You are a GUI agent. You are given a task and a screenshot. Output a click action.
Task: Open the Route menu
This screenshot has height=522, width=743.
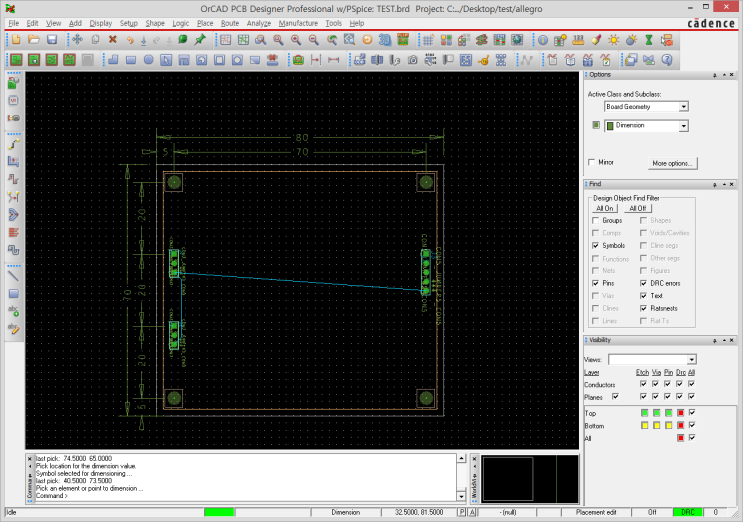tap(230, 22)
